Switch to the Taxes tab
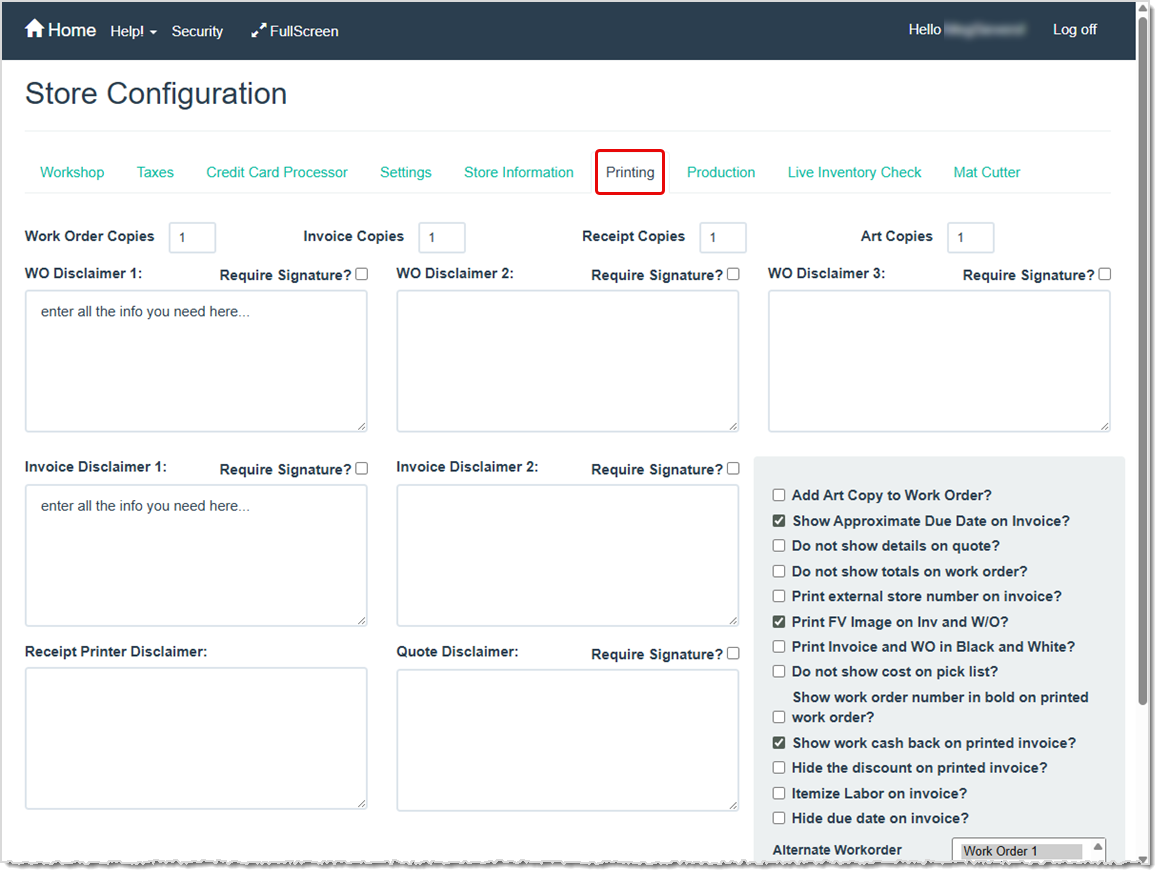1160x877 pixels. point(155,172)
